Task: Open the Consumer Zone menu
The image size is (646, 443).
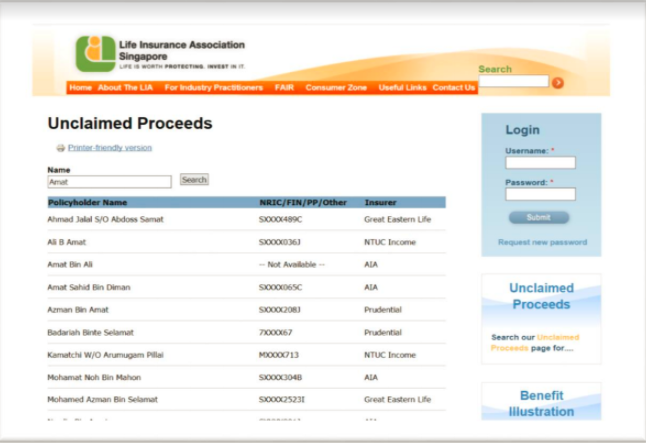Action: pyautogui.click(x=336, y=88)
